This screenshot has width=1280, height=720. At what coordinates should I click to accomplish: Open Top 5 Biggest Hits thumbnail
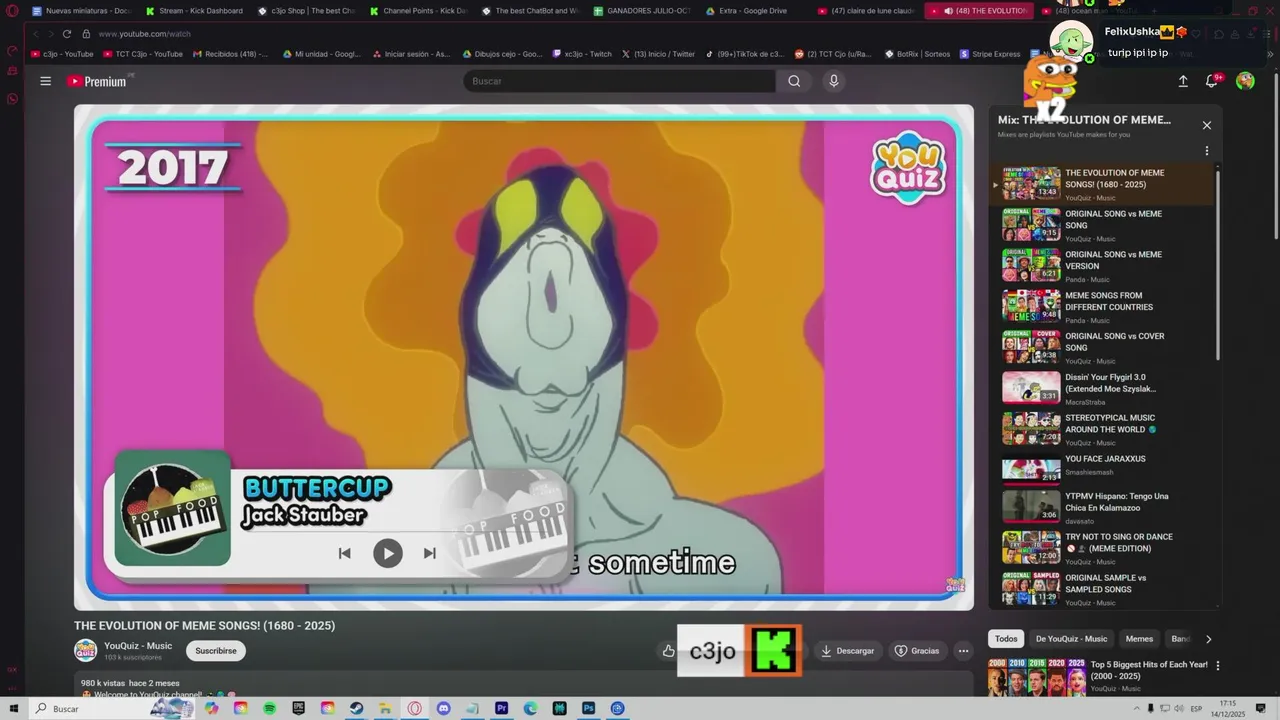[1037, 677]
